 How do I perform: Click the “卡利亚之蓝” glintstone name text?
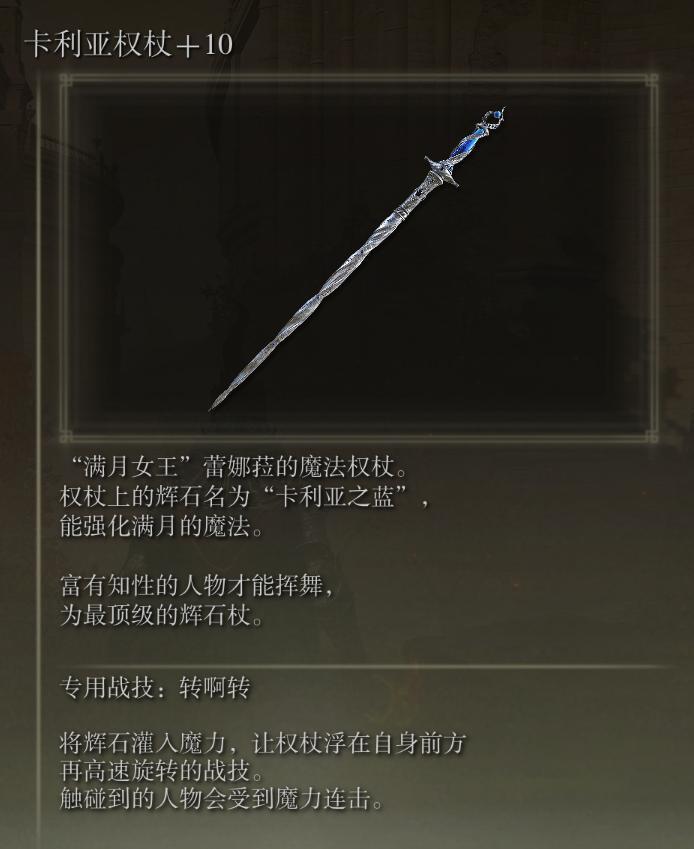pos(336,497)
